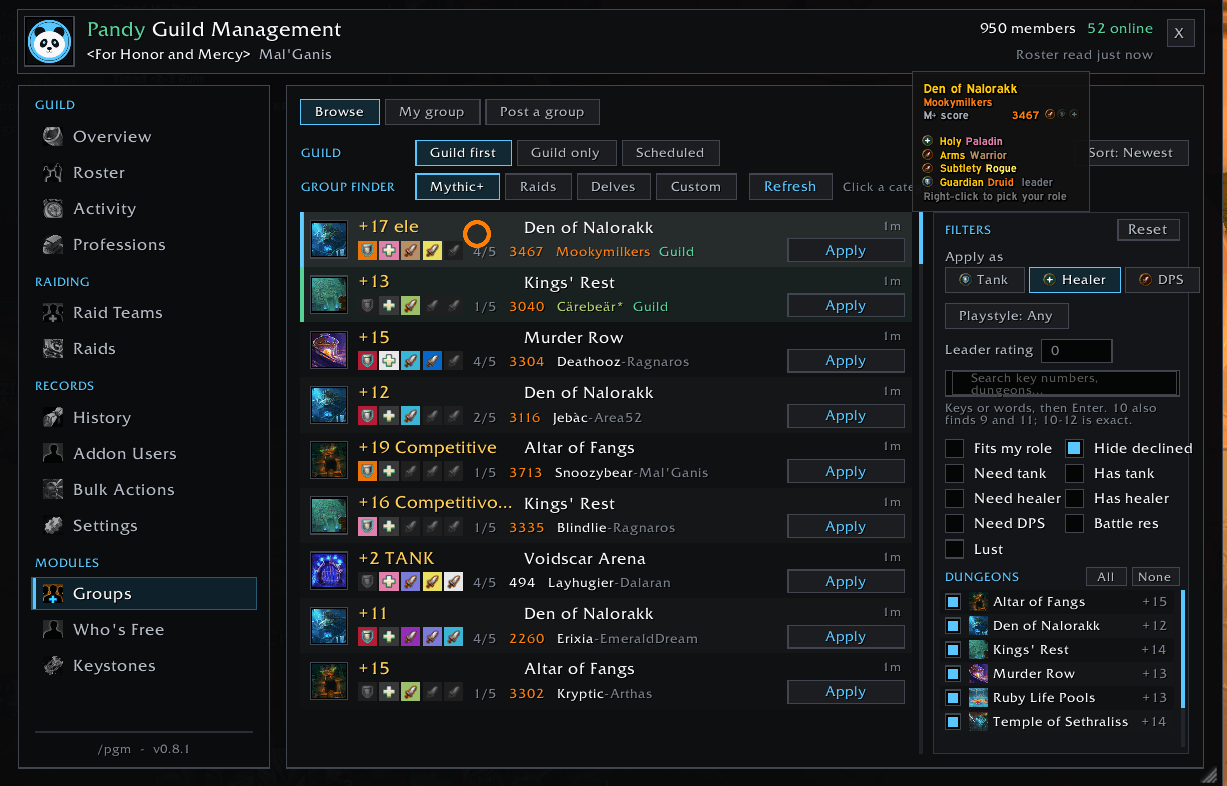Choose Tank in Apply as
The width and height of the screenshot is (1227, 786).
click(x=984, y=280)
